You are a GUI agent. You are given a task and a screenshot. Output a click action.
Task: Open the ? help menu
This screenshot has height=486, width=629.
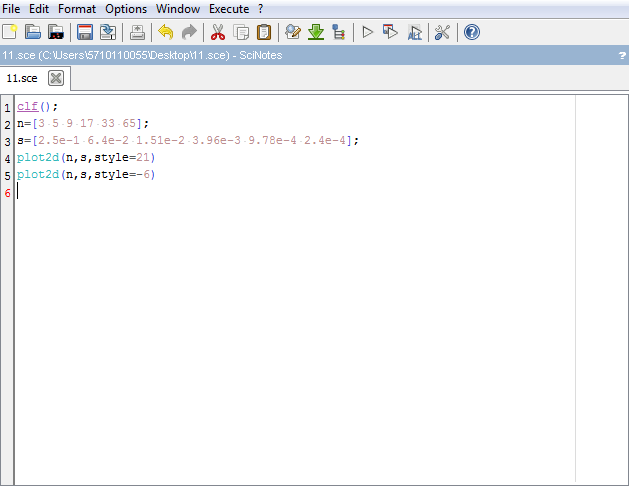[x=260, y=9]
